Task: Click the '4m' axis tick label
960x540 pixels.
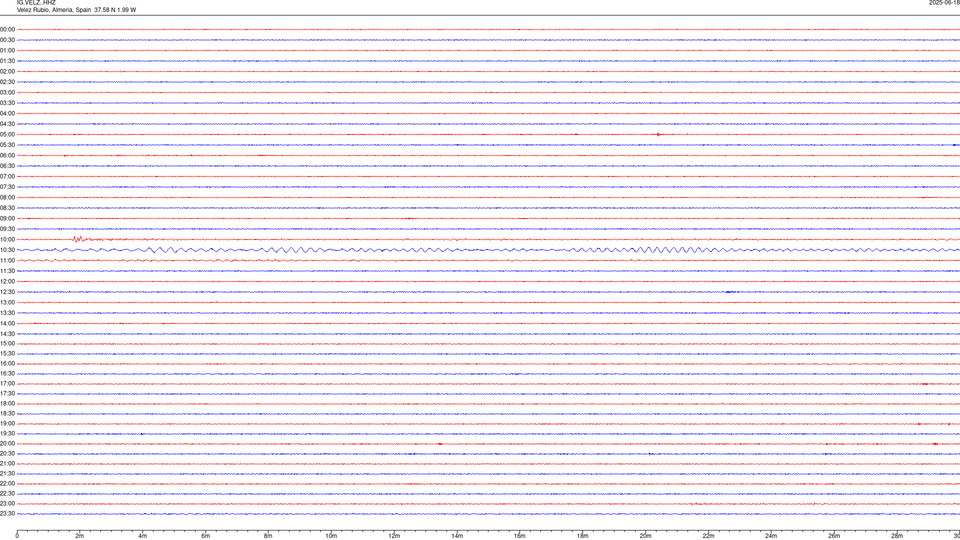Action: click(x=143, y=536)
